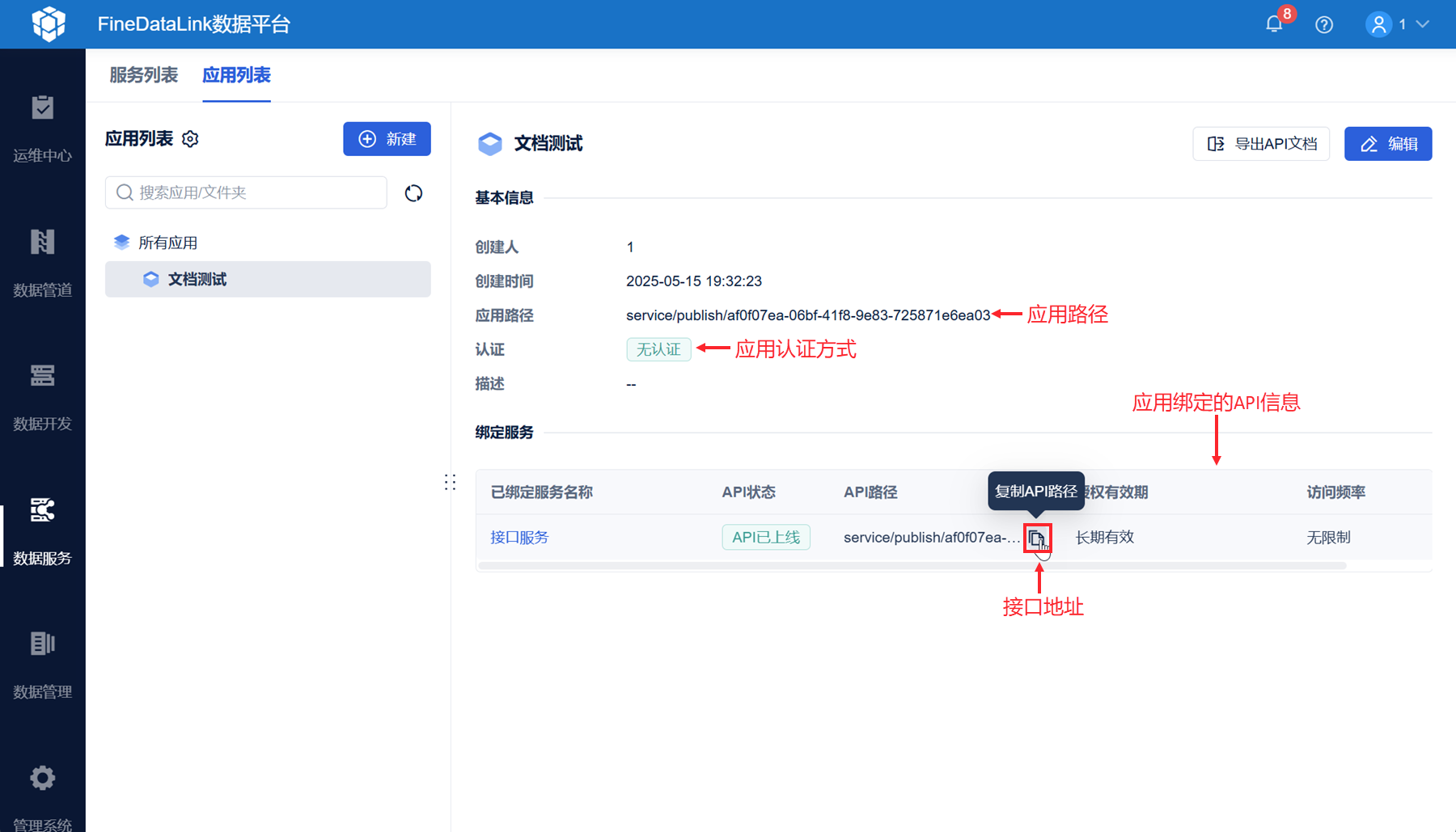Click the truncated API path in the table
The width and height of the screenshot is (1456, 832).
932,538
